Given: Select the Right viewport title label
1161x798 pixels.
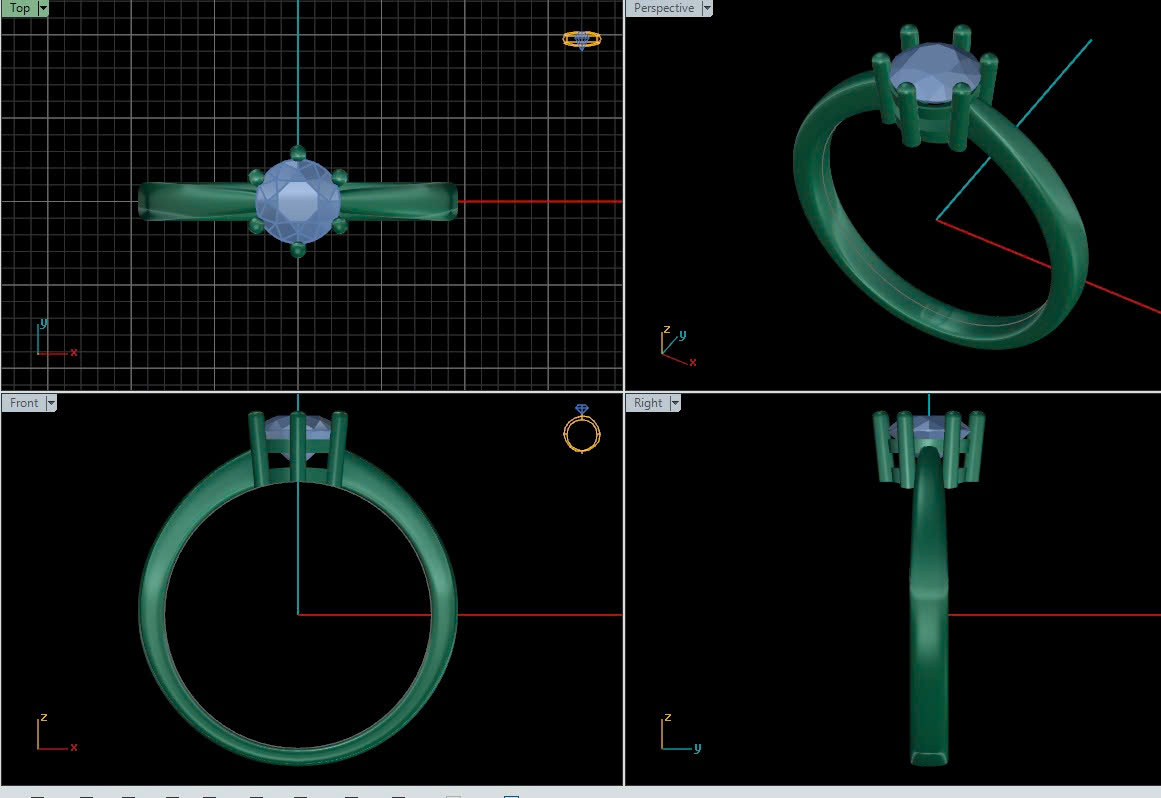Looking at the screenshot, I should click(x=648, y=403).
